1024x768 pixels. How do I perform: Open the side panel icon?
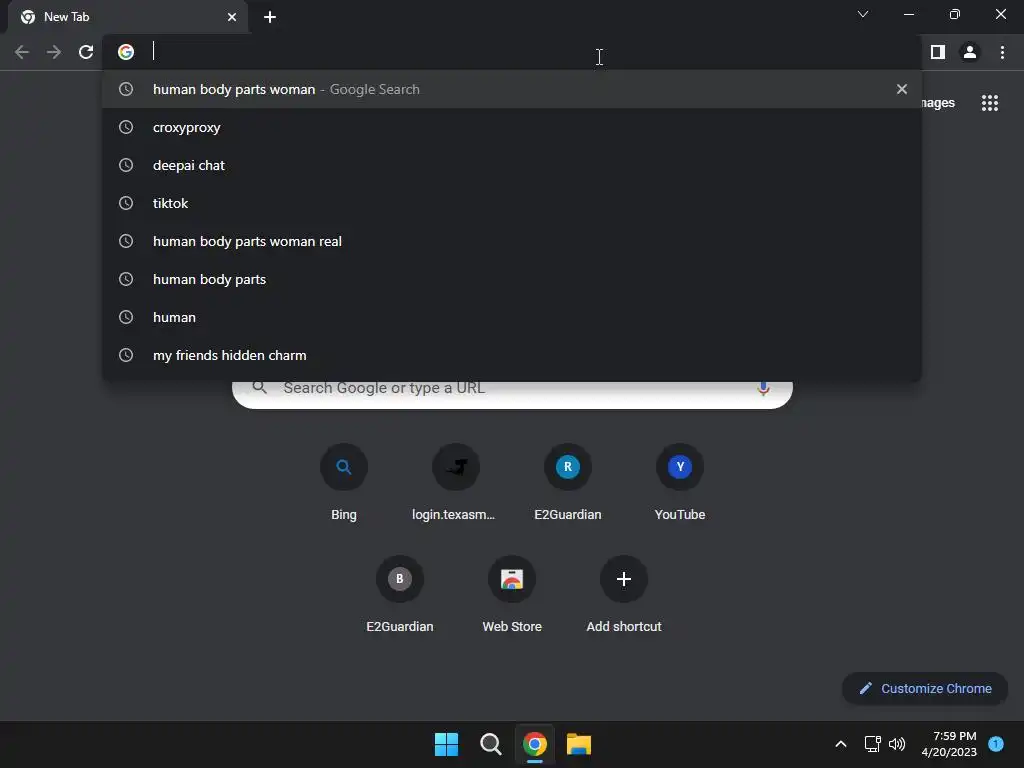(938, 52)
